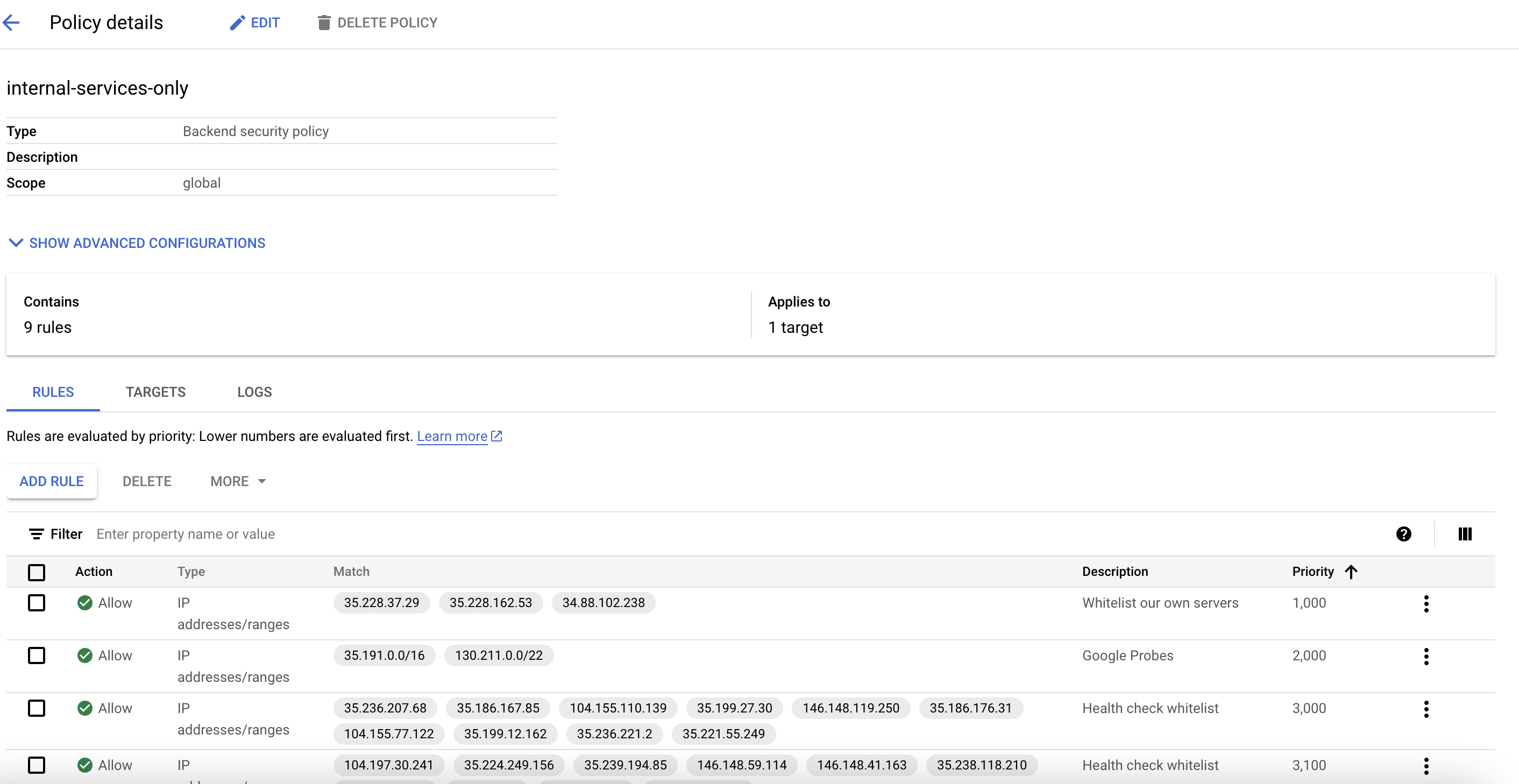Click the 'Whitelist our own servers' description
Image resolution: width=1519 pixels, height=784 pixels.
1160,603
